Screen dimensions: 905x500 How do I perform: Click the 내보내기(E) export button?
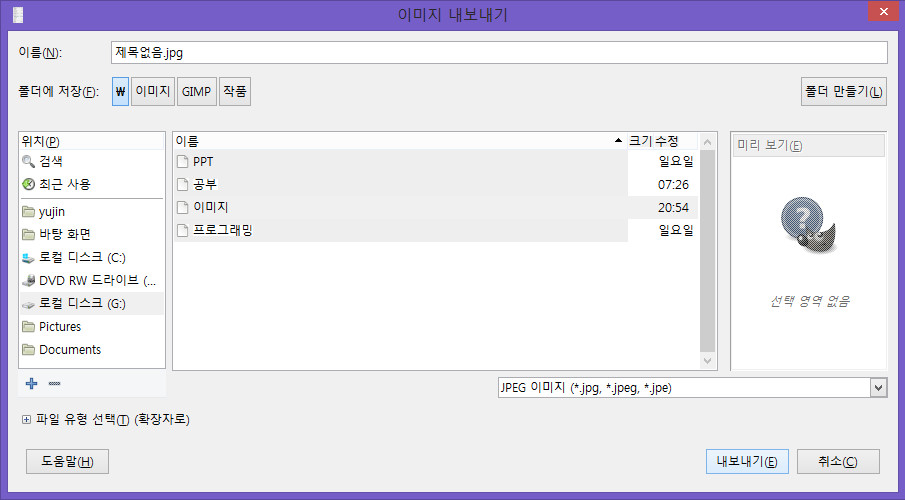click(x=747, y=462)
